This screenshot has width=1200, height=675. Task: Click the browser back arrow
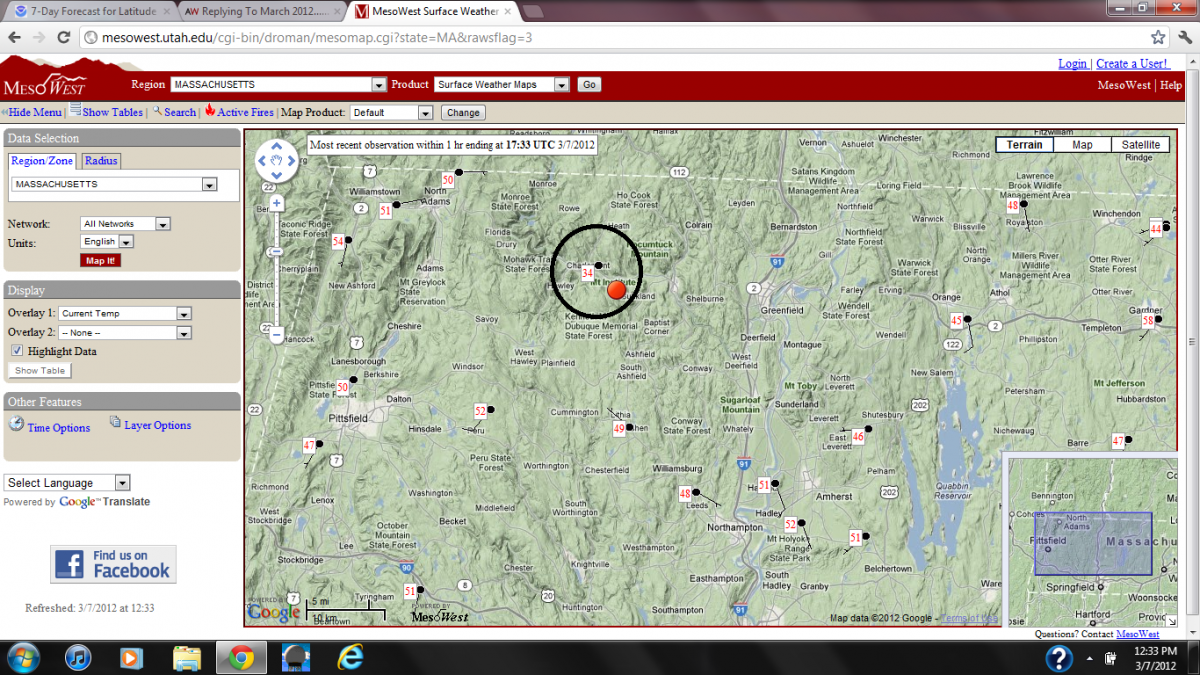point(14,37)
